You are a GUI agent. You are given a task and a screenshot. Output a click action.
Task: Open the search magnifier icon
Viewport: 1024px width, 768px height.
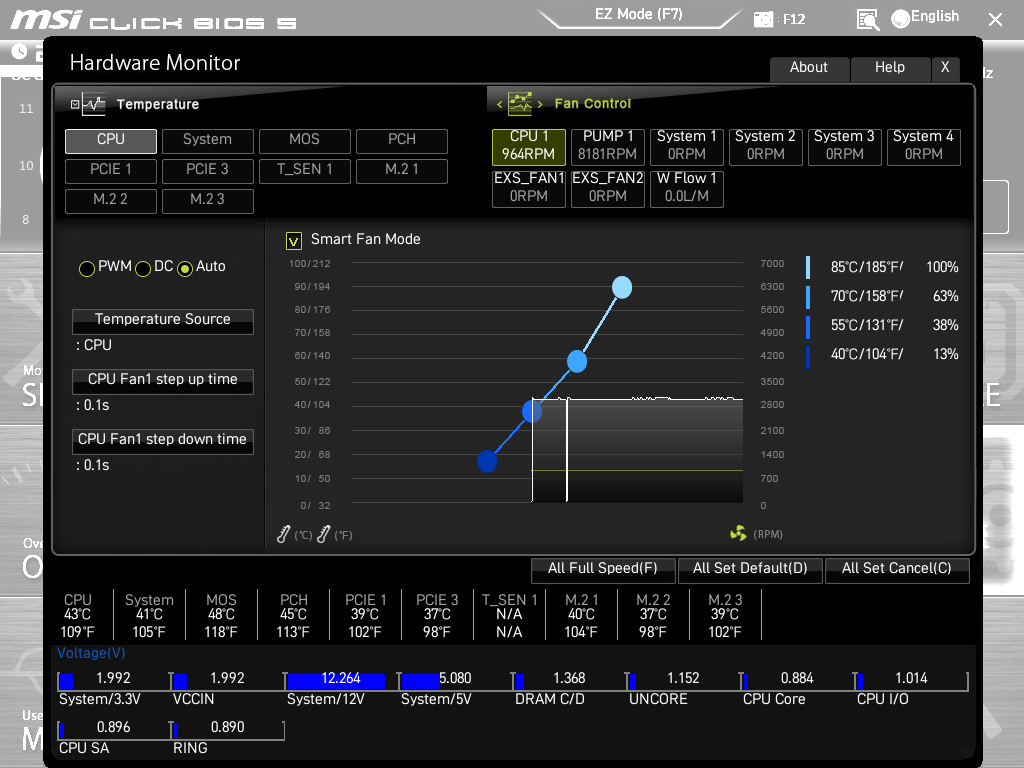click(x=868, y=20)
